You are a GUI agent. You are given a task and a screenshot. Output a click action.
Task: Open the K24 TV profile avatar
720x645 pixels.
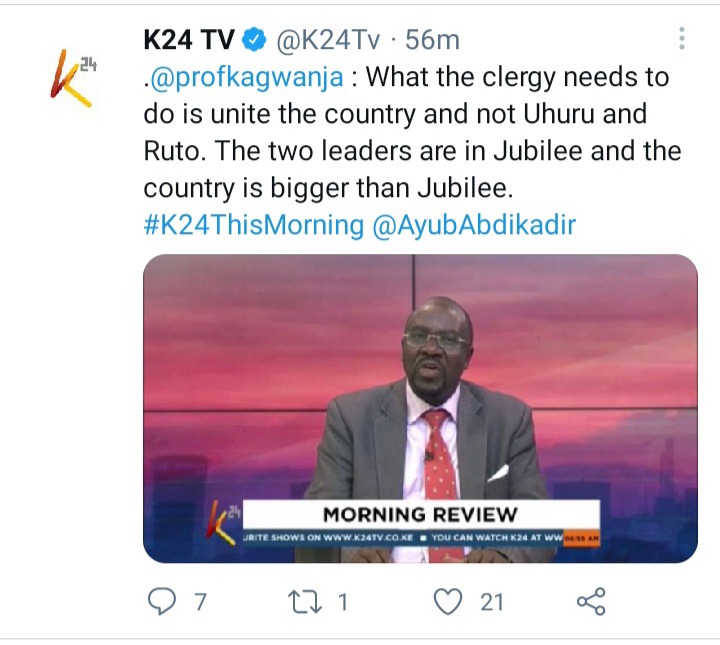(73, 77)
